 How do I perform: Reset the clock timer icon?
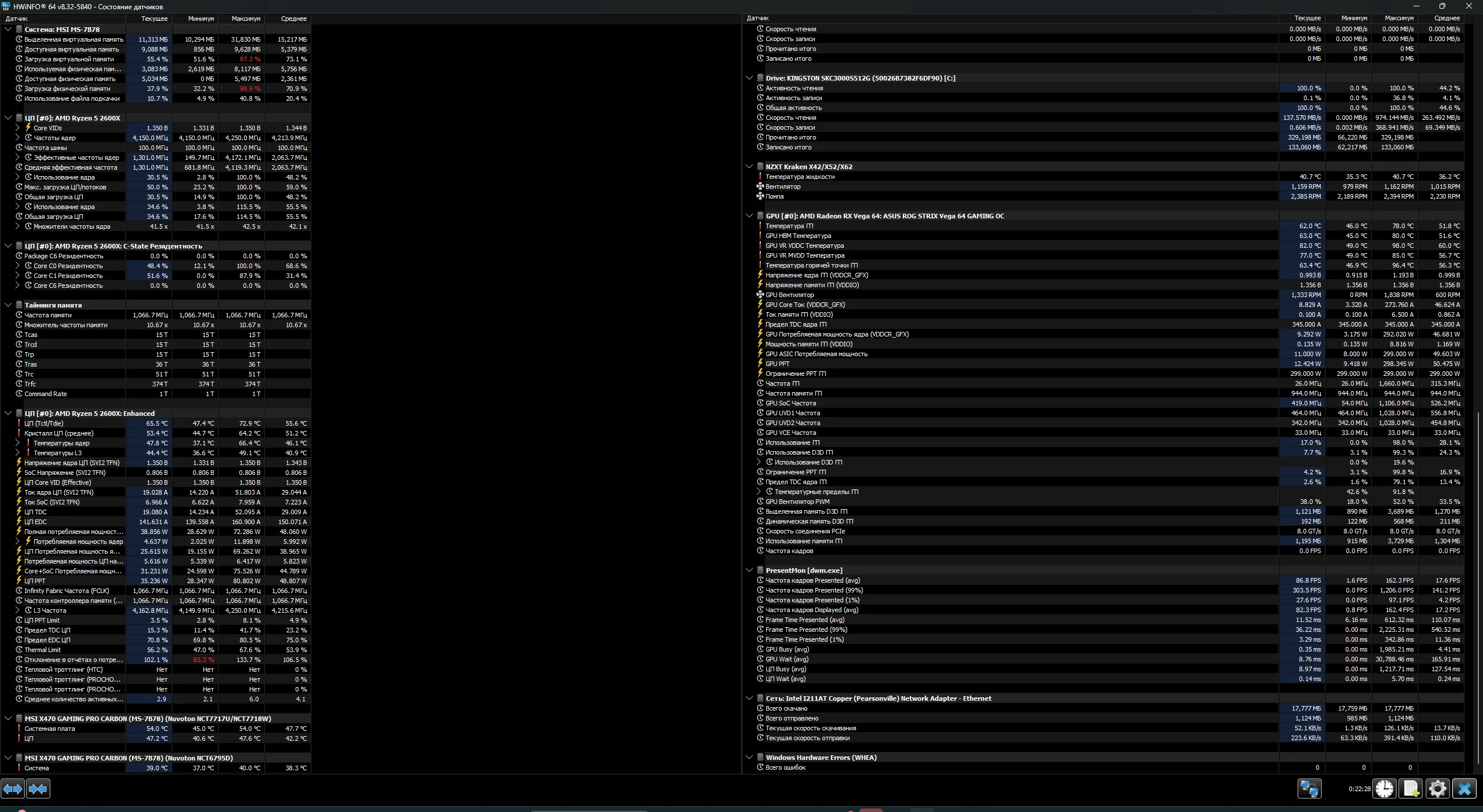pos(1384,788)
